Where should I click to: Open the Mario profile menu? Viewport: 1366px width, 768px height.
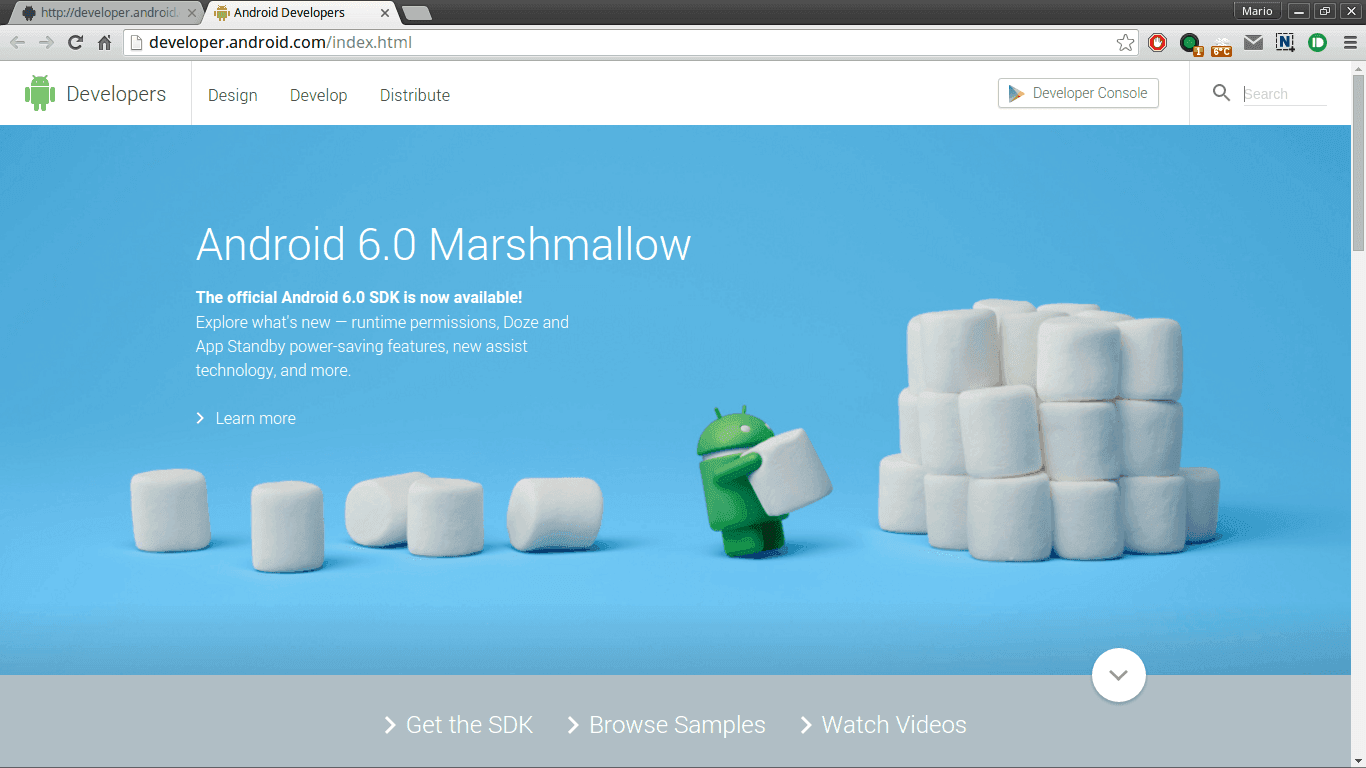pyautogui.click(x=1257, y=11)
